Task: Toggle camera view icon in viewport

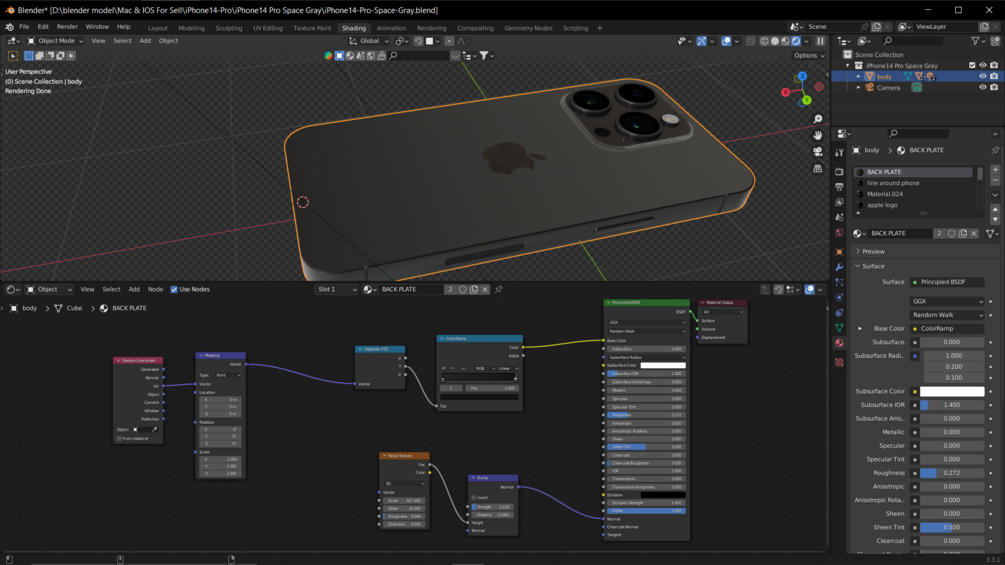Action: coord(817,152)
